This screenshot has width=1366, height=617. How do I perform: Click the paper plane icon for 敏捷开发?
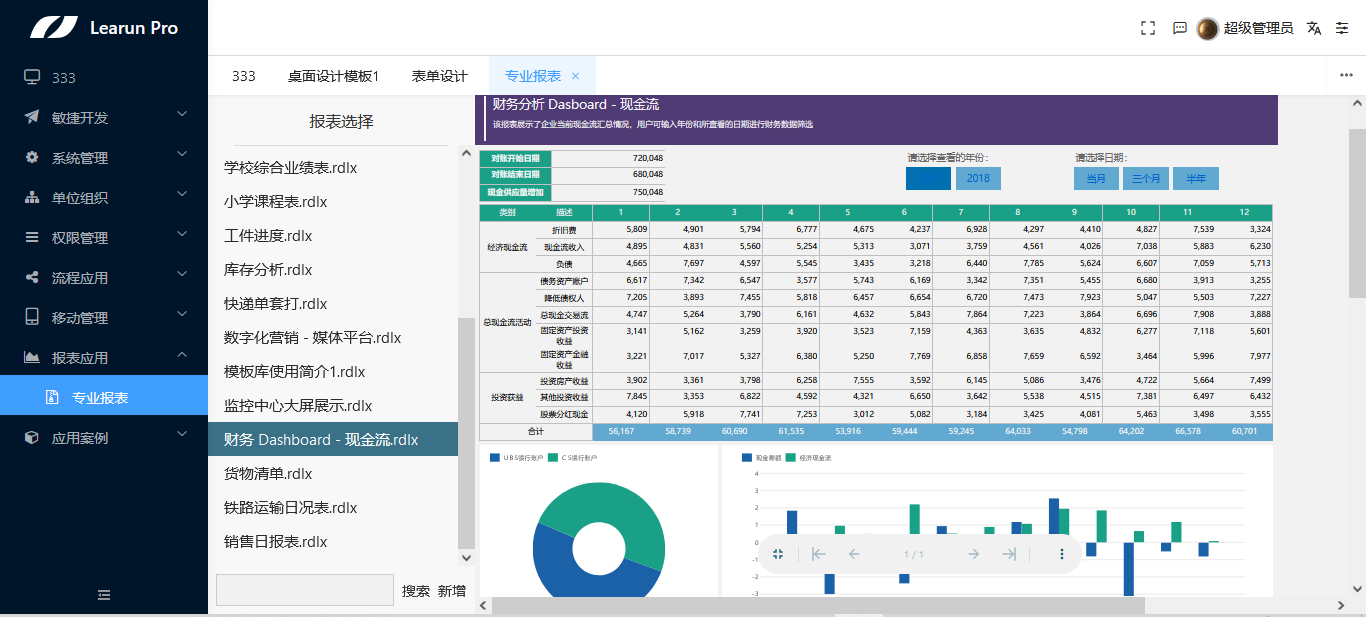[32, 117]
